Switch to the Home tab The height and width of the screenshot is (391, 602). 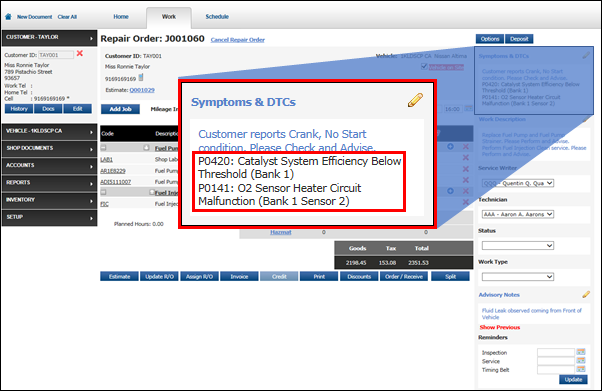[x=121, y=17]
